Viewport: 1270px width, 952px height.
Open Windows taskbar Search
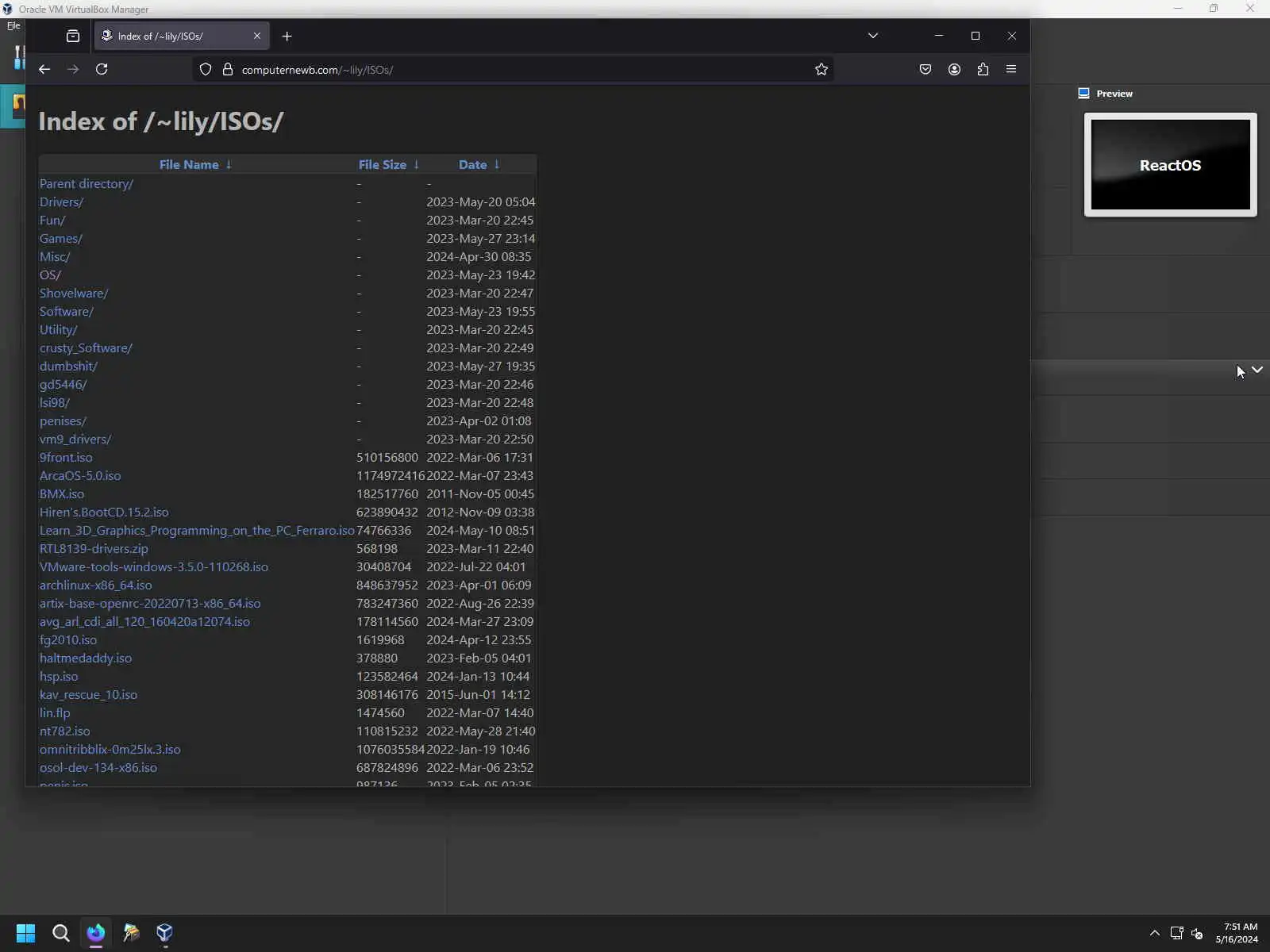click(60, 933)
